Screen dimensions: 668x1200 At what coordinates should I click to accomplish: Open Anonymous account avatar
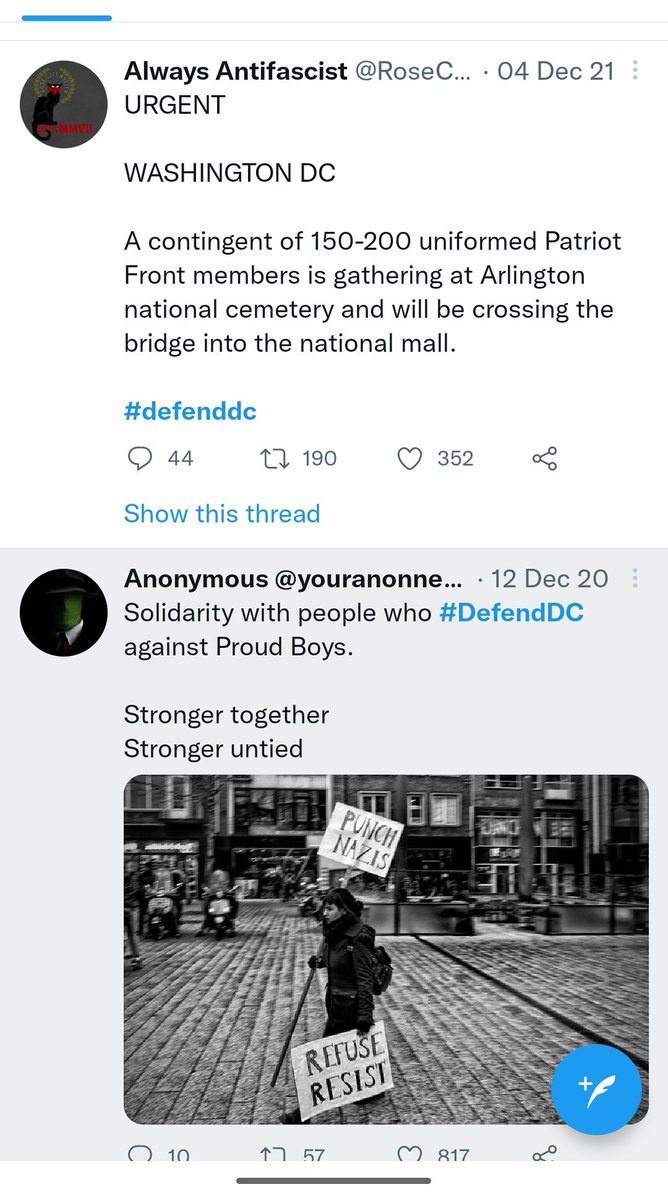(63, 612)
